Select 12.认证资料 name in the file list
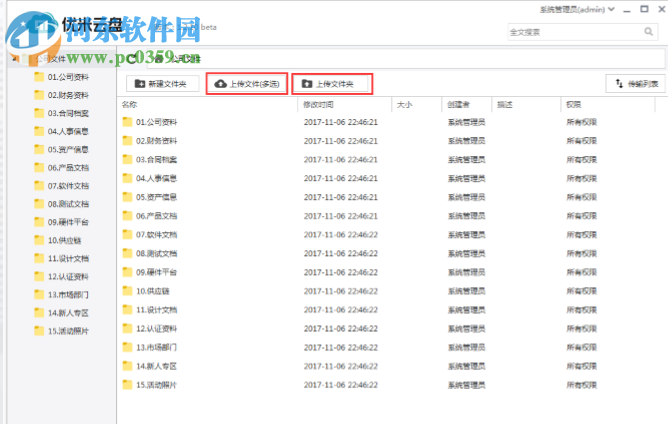This screenshot has height=424, width=668. (x=156, y=329)
